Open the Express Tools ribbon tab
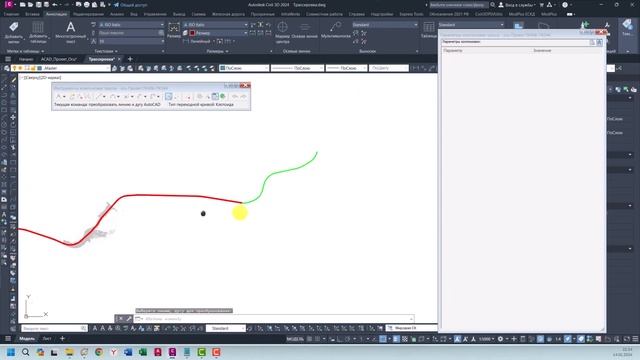Image resolution: width=640 pixels, height=360 pixels. click(x=411, y=14)
